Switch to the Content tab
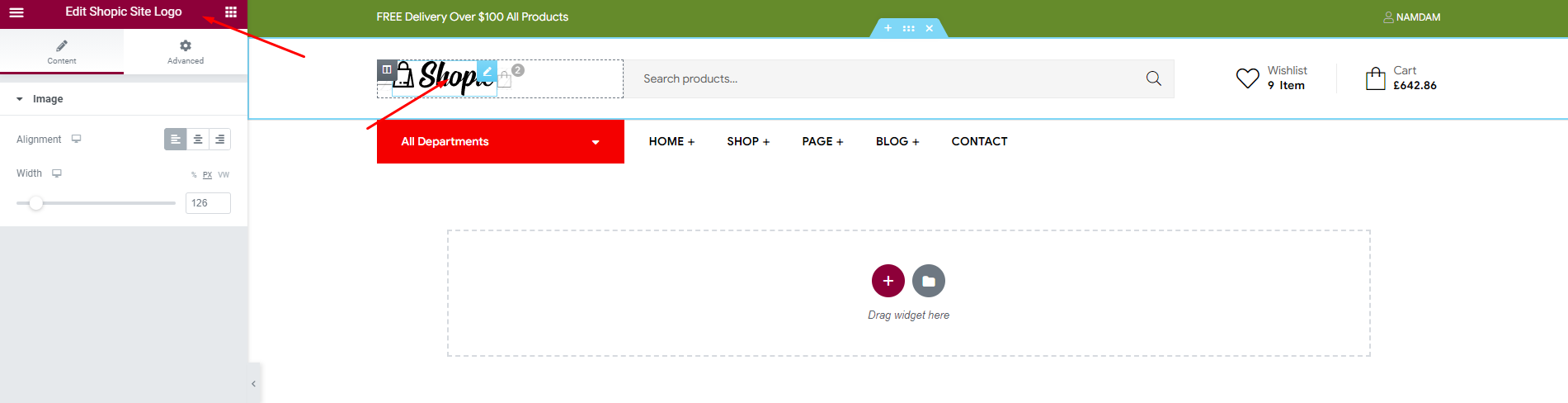This screenshot has width=1568, height=403. click(62, 51)
